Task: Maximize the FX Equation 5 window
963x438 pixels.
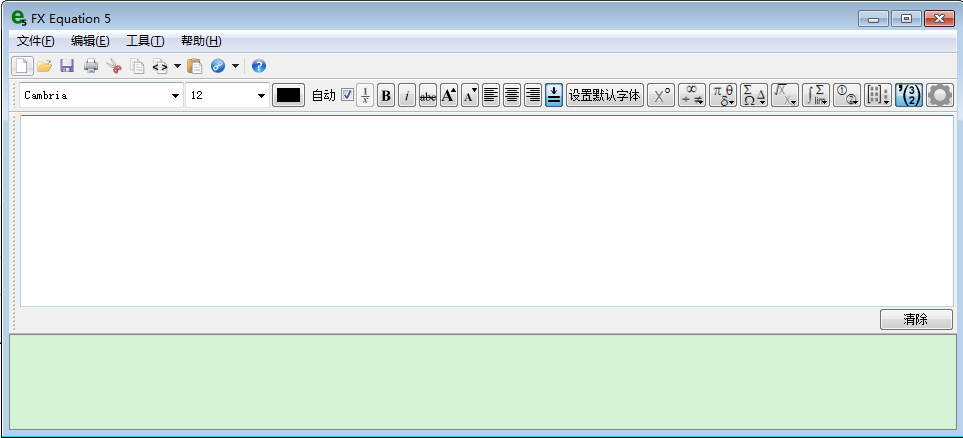Action: (x=906, y=19)
